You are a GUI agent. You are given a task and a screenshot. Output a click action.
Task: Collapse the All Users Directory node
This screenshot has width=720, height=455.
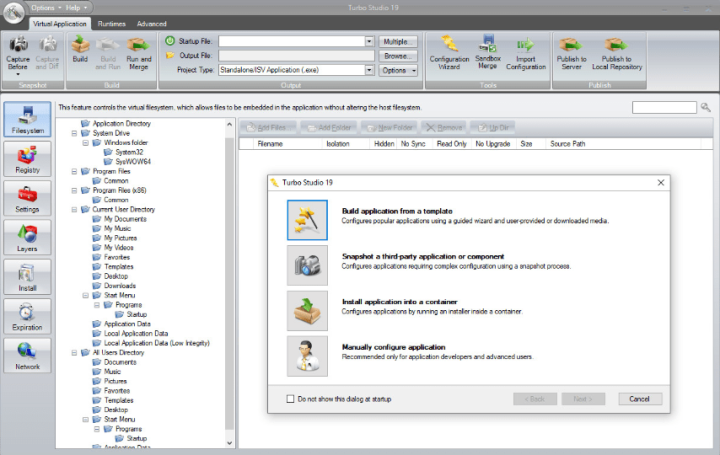(x=74, y=353)
